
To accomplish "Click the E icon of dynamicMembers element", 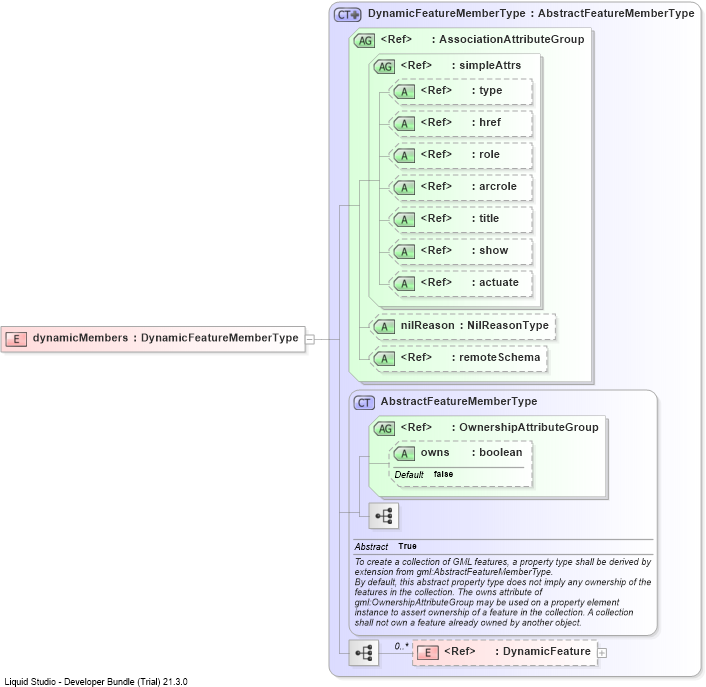I will point(16,339).
